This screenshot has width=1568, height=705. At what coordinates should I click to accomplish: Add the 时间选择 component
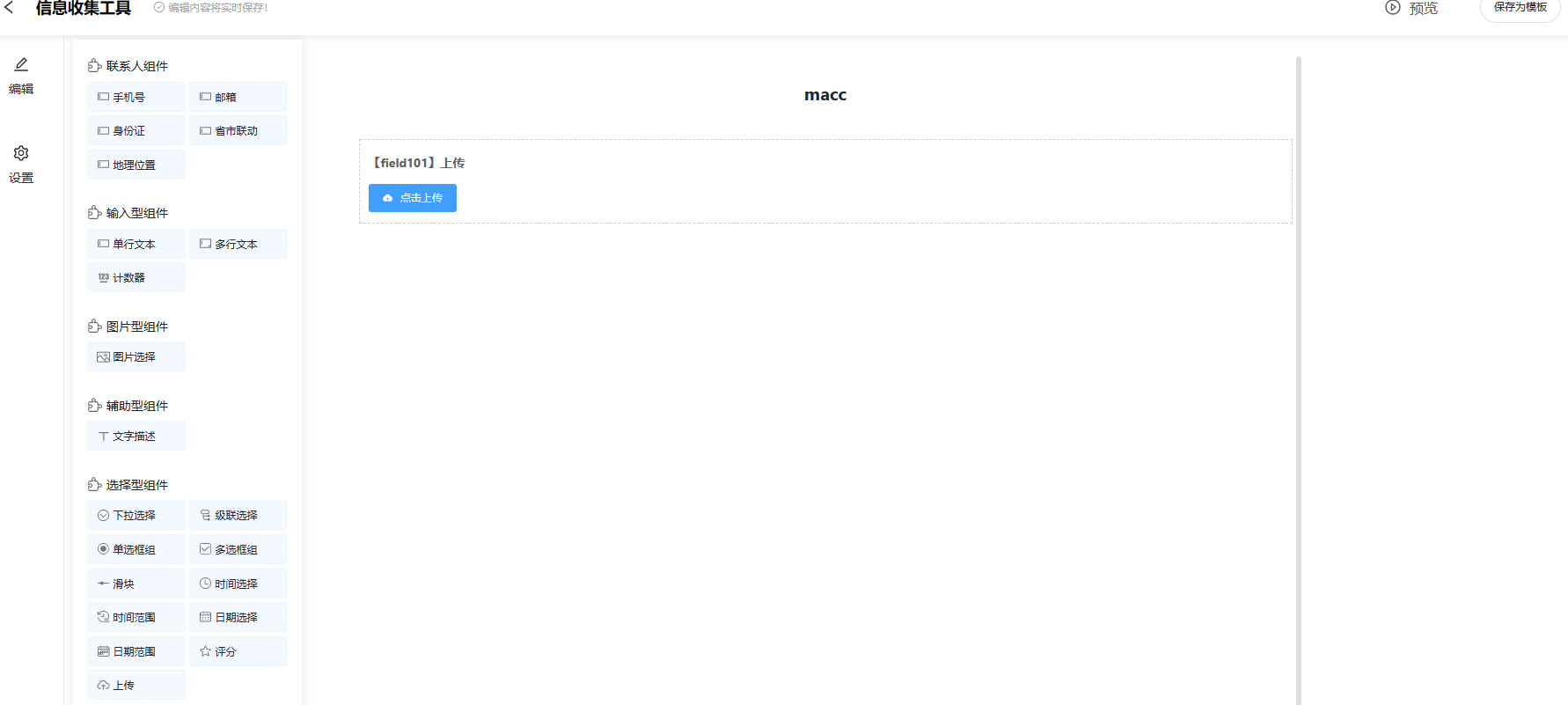(x=238, y=584)
